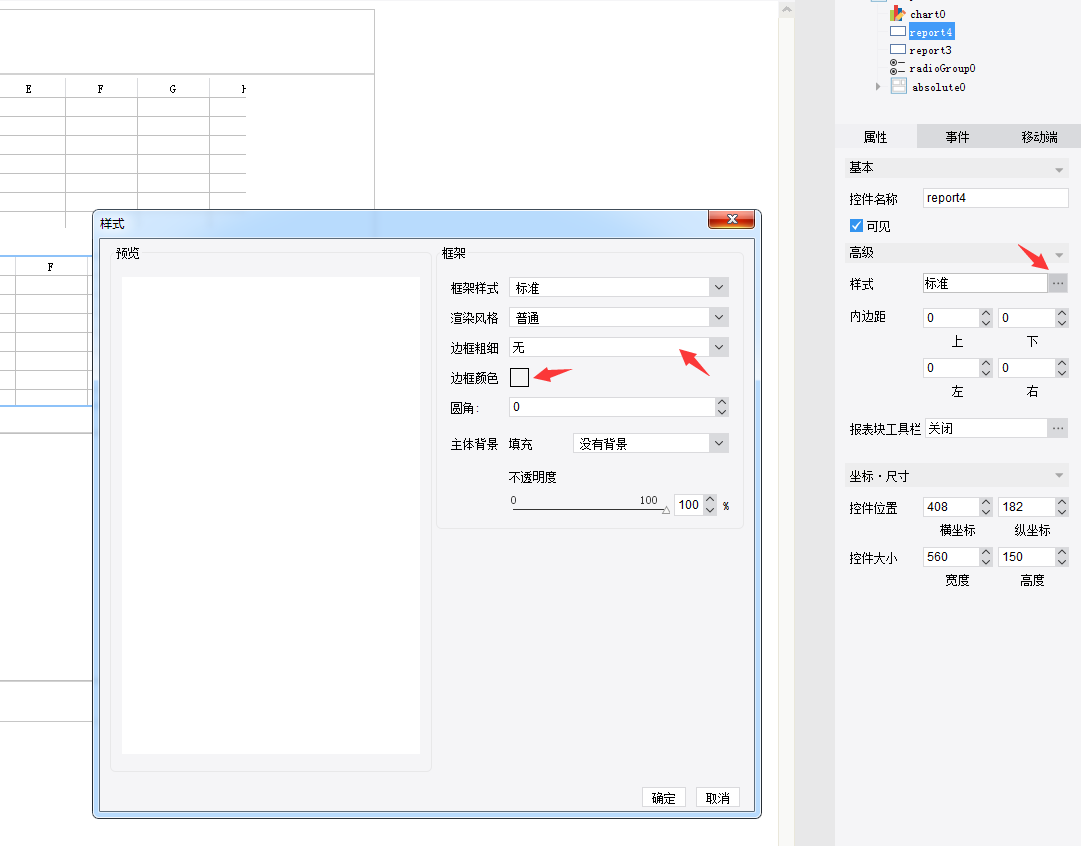Click the 横坐标 field showing 408

tap(951, 507)
